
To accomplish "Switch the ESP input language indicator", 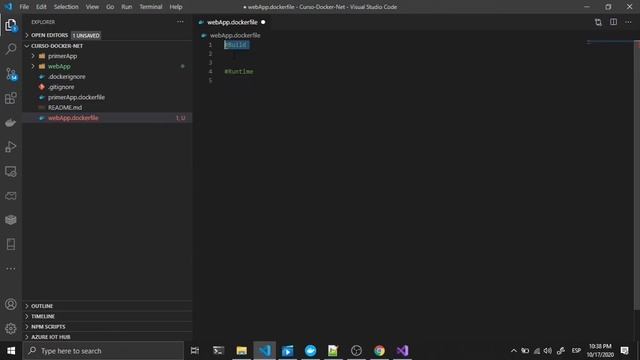I will coord(576,351).
